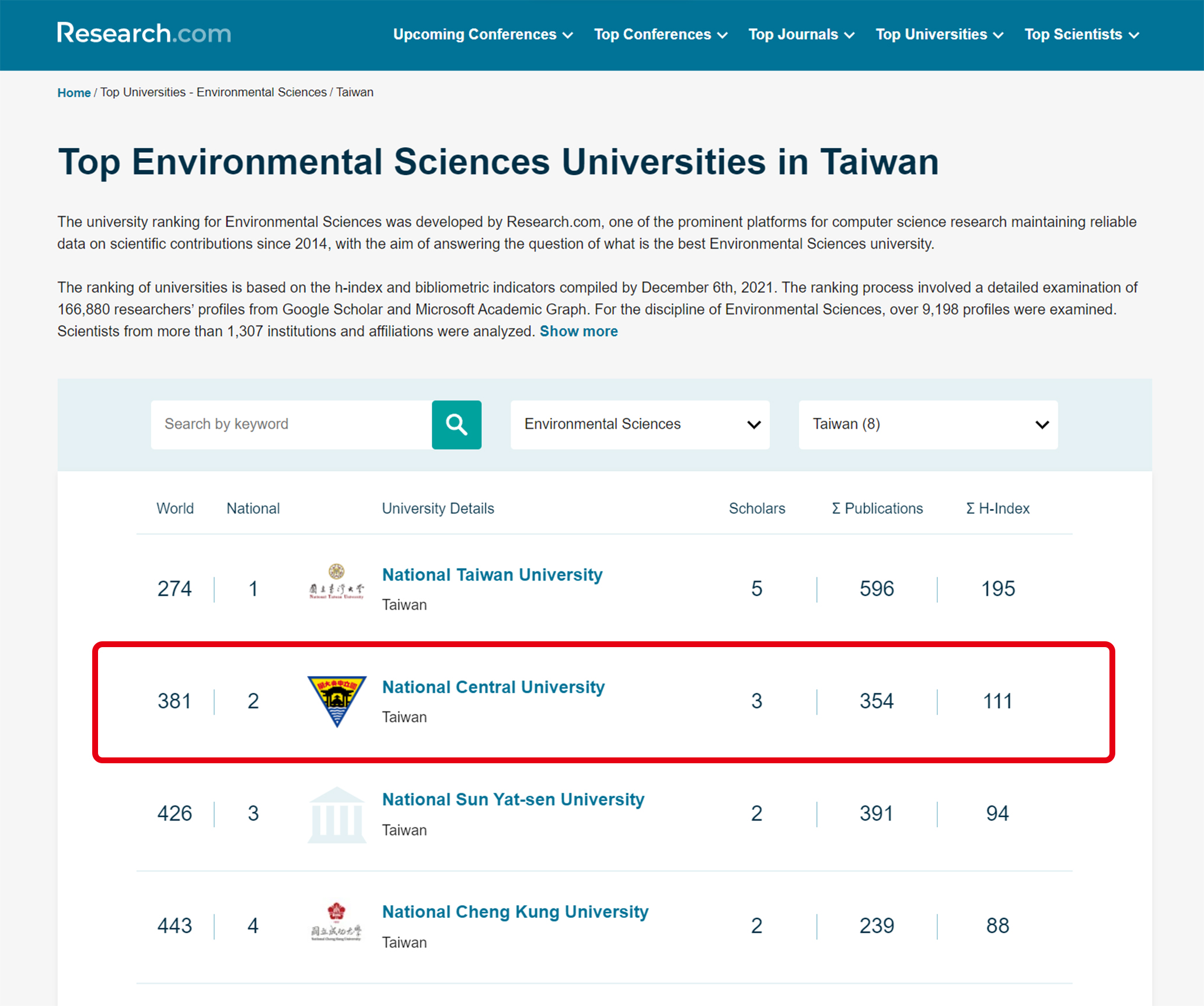Click world rank 443
The image size is (1204, 1006).
point(175,925)
